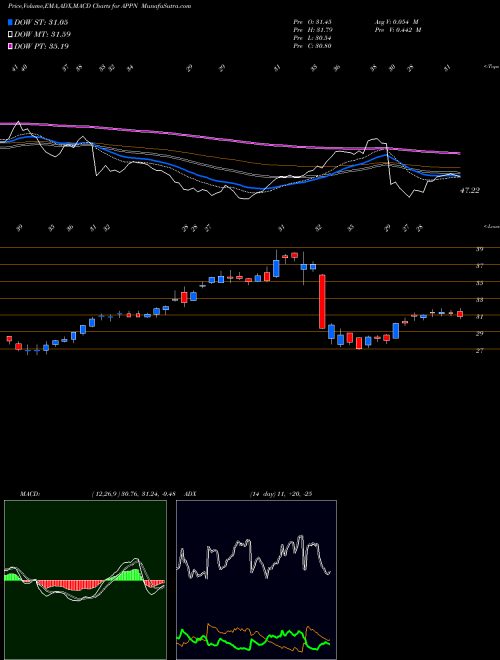Click the 'Pre O: 31.43' value
Screen dimensions: 500x660
pos(313,22)
